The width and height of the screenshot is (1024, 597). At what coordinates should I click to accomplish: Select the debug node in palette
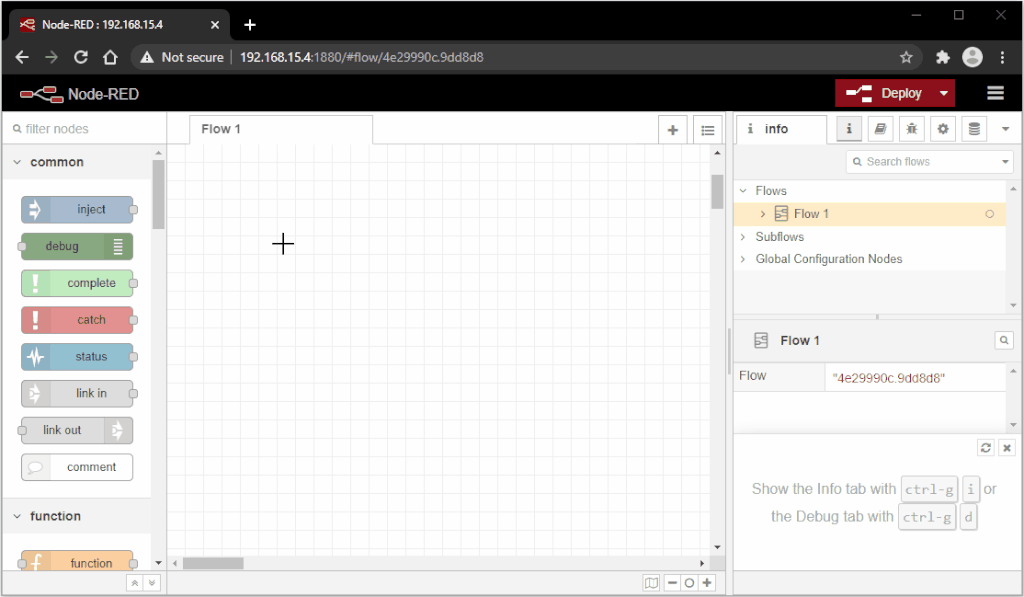coord(77,246)
